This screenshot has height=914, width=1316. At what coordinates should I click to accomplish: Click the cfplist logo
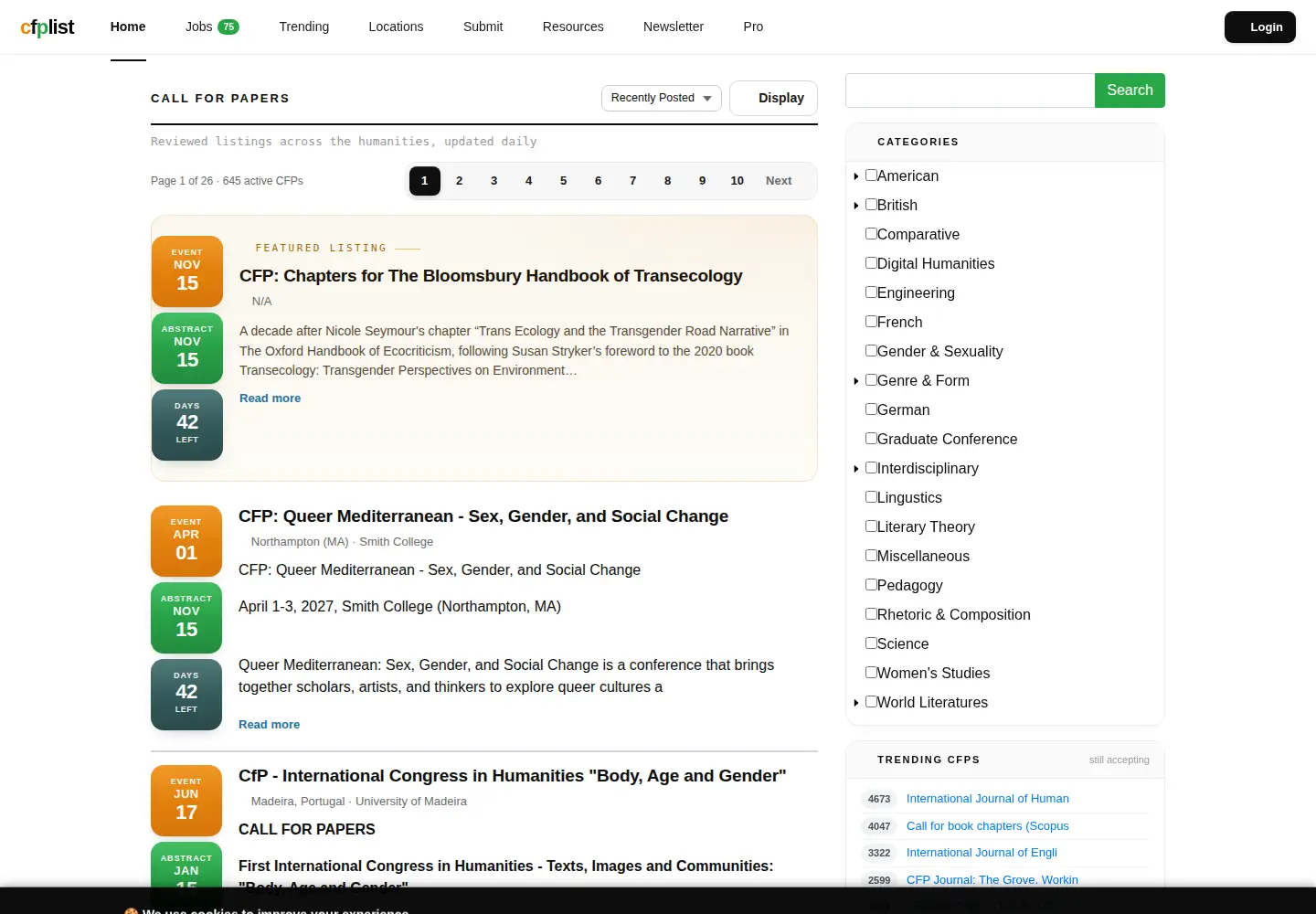(x=48, y=27)
